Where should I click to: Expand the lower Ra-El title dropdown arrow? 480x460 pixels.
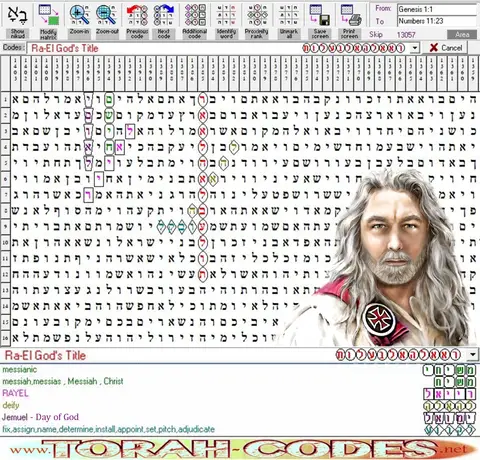[473, 355]
